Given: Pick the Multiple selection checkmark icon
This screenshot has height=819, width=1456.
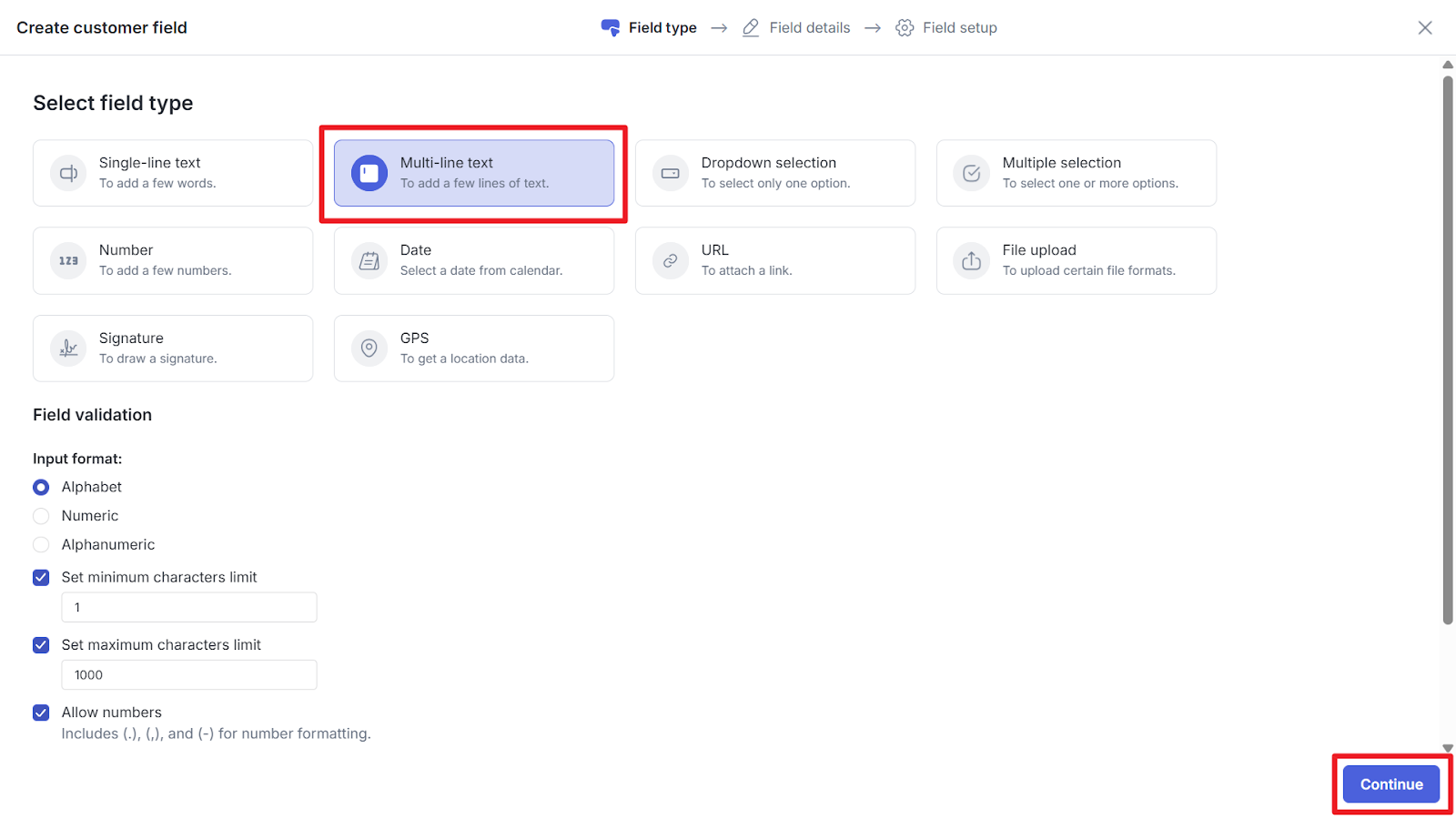Looking at the screenshot, I should coord(972,173).
